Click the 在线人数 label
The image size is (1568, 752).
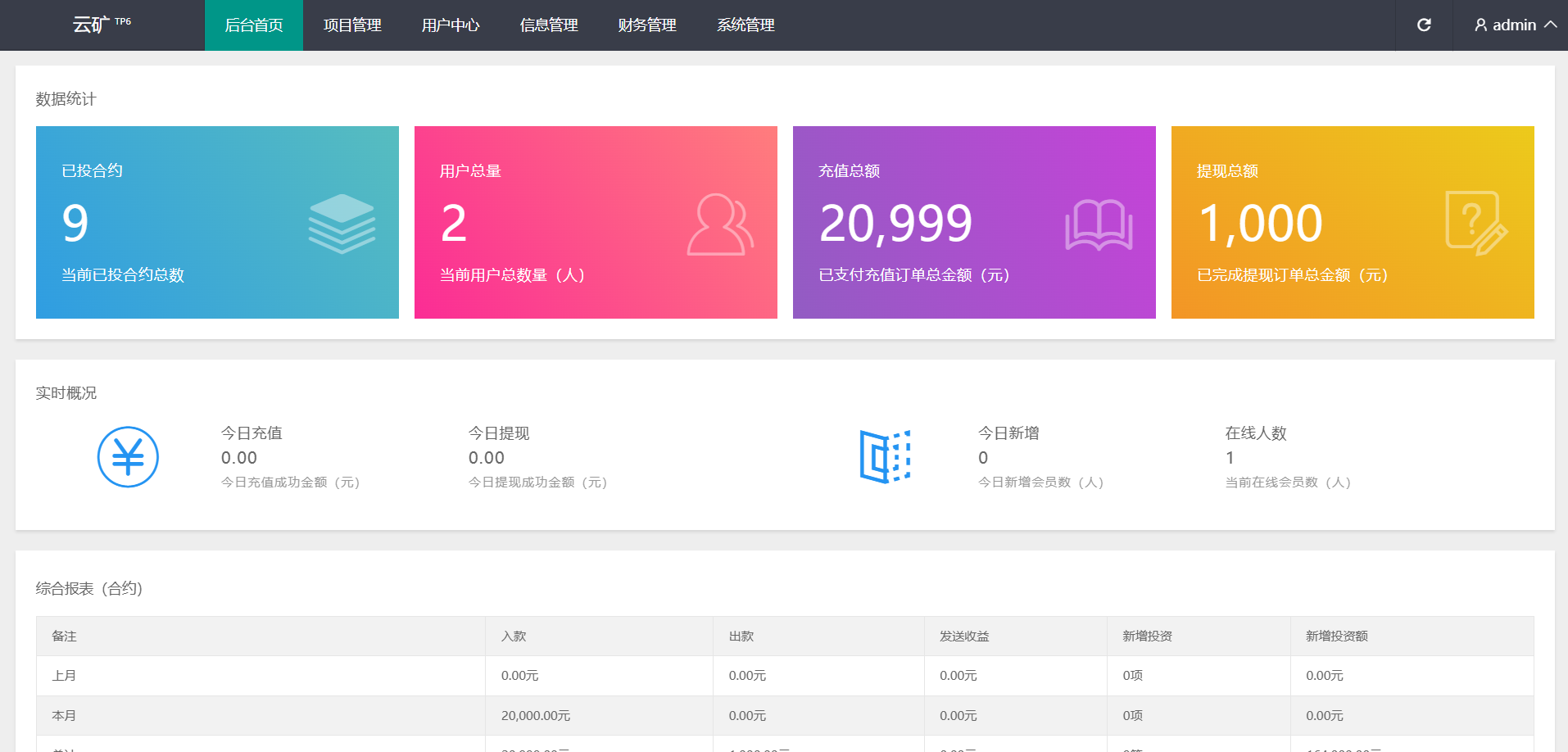[1256, 433]
